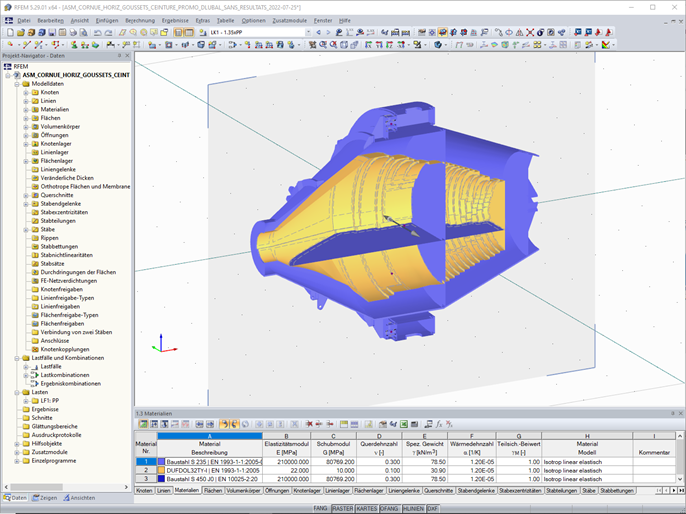Viewport: 686px width, 514px height.
Task: Click the Print icon in toolbar
Action: (x=73, y=32)
